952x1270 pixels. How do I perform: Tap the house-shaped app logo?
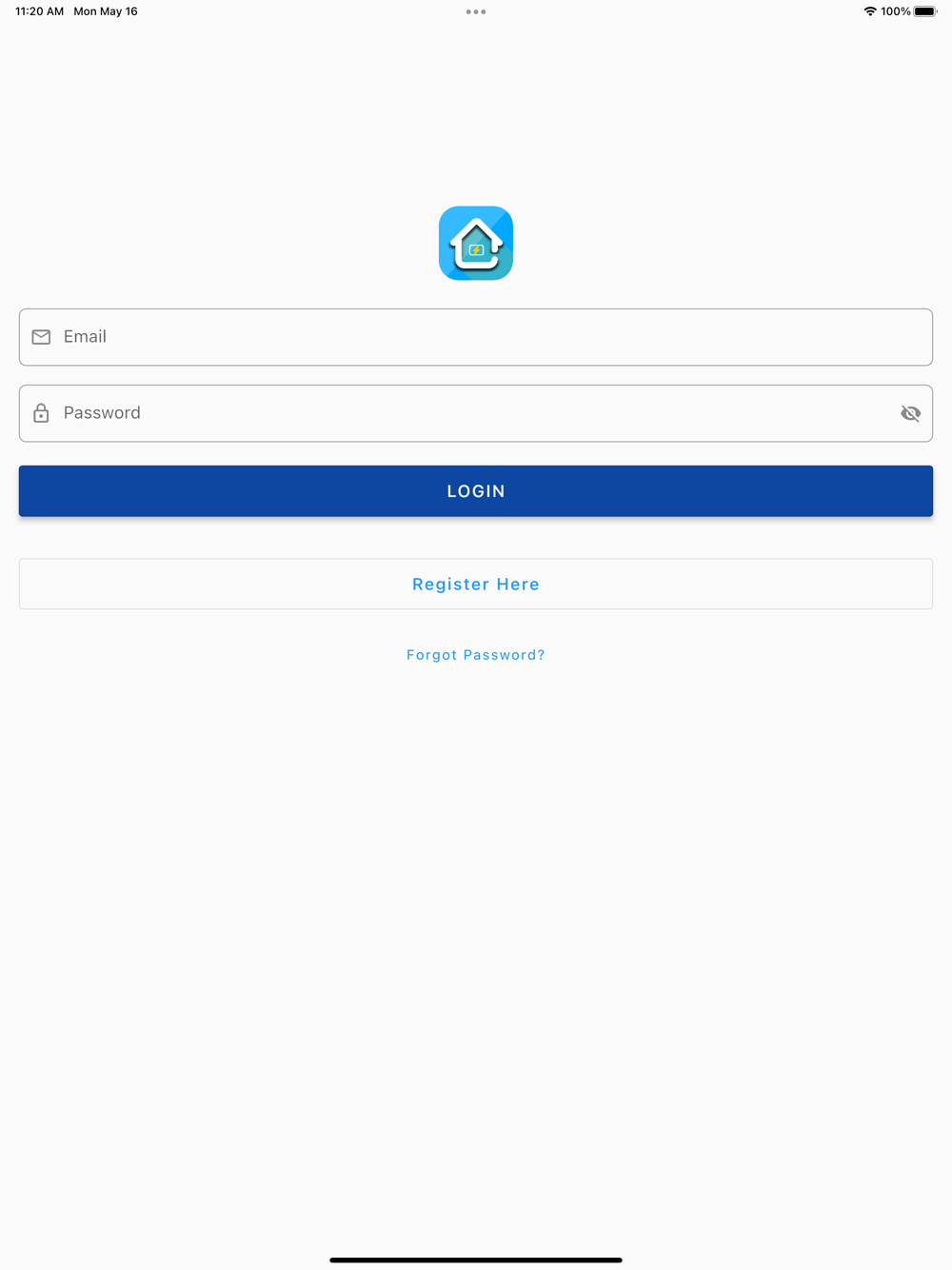[x=476, y=243]
